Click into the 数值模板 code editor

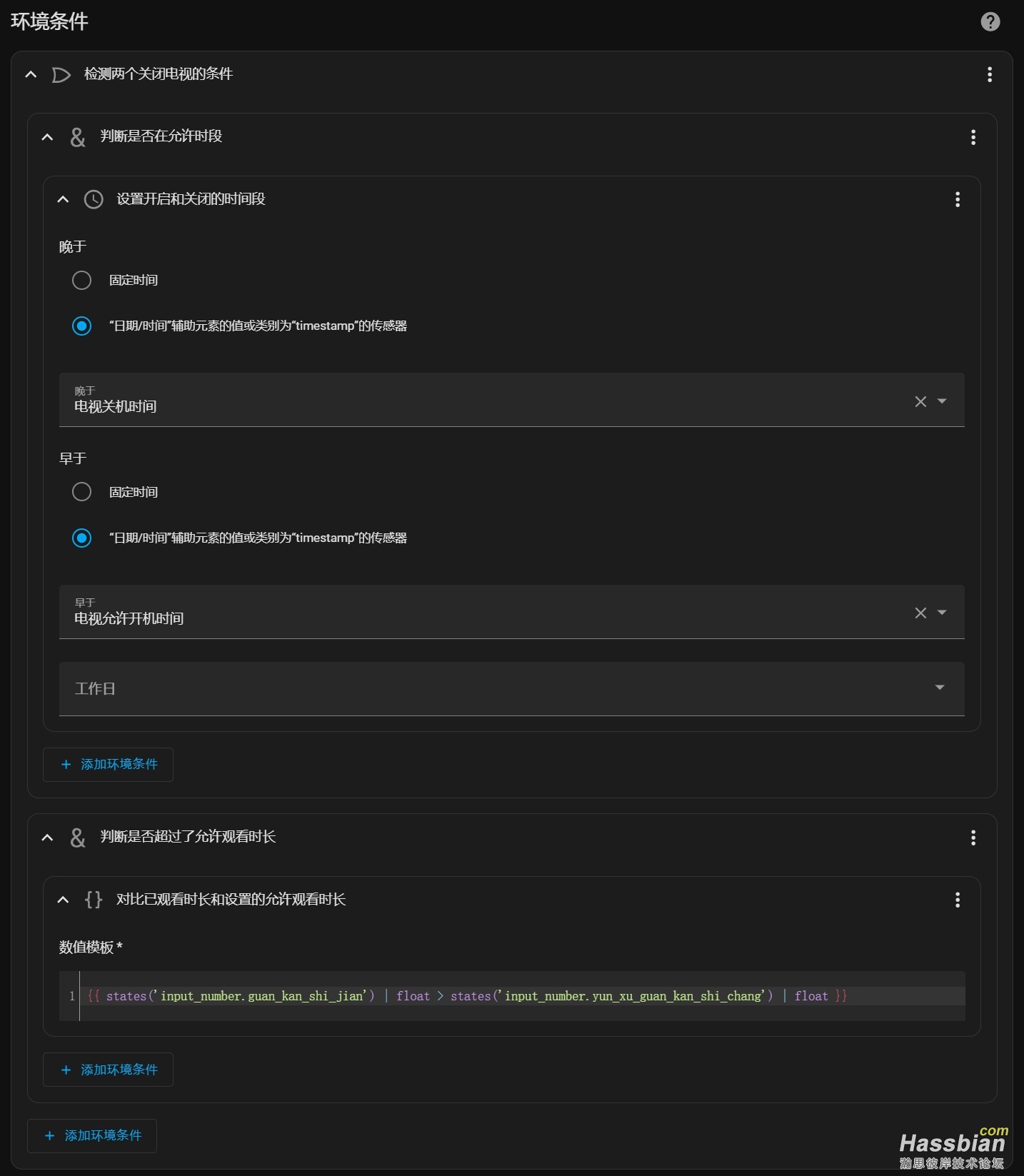(511, 996)
